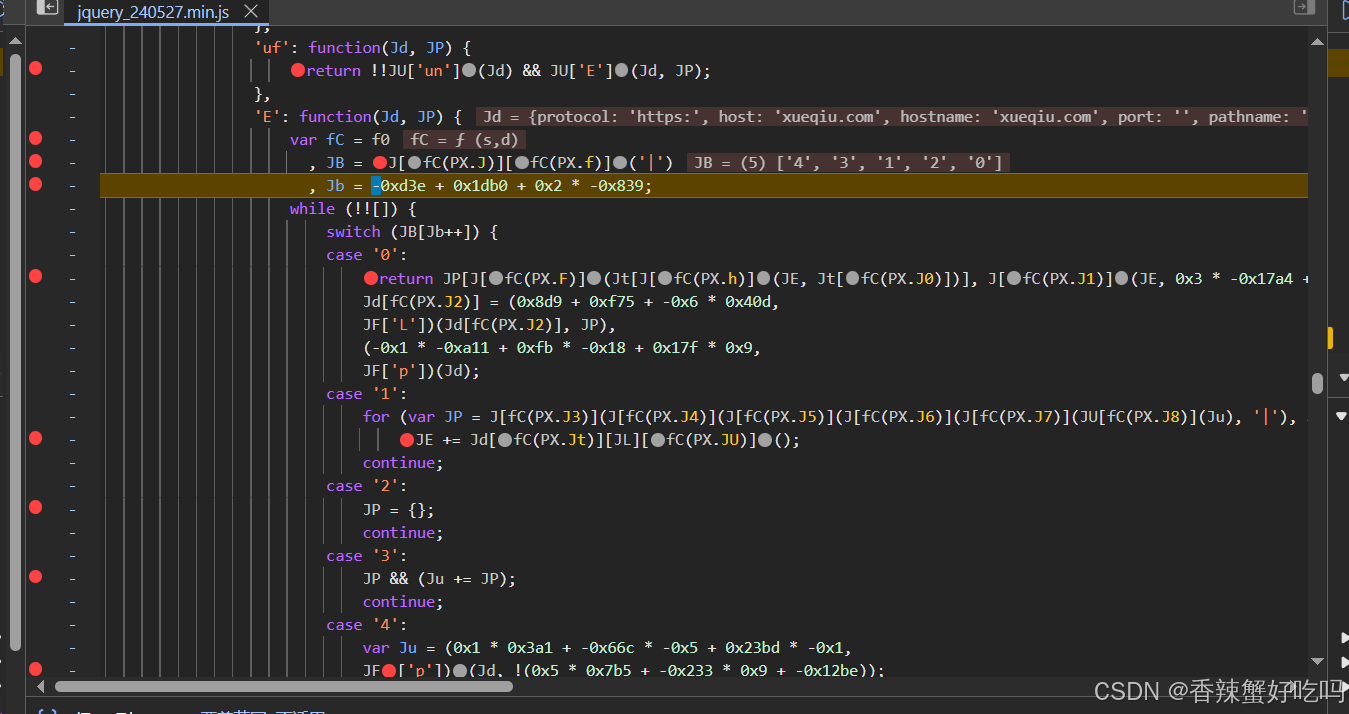The height and width of the screenshot is (714, 1349).
Task: Click the inline breakpoint dot before 'return !!JU'
Action: [297, 70]
